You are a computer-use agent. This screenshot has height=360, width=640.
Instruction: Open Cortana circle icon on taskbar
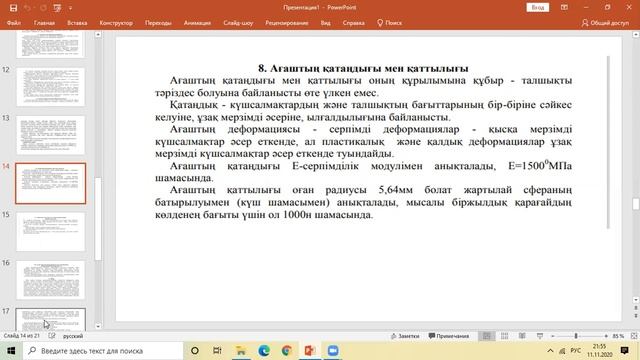[195, 351]
